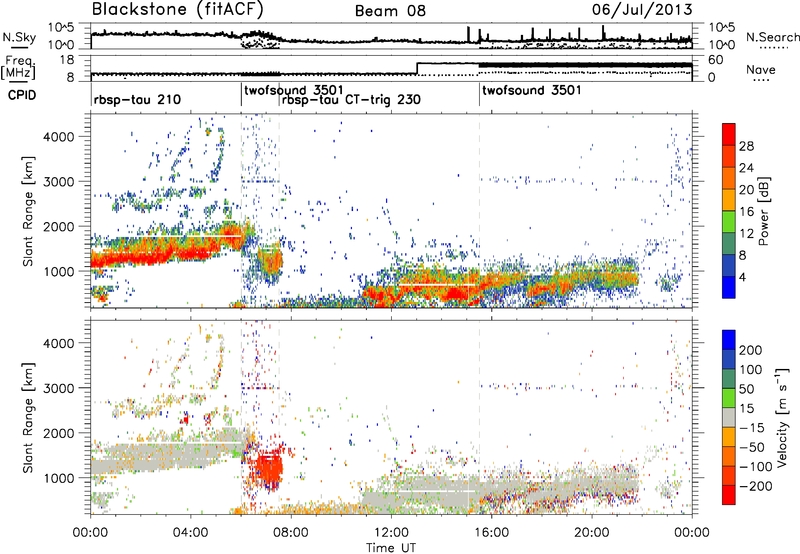This screenshot has height=554, width=800.
Task: Click the "Velocity [m s-1]" colorbar title
Action: click(x=782, y=417)
